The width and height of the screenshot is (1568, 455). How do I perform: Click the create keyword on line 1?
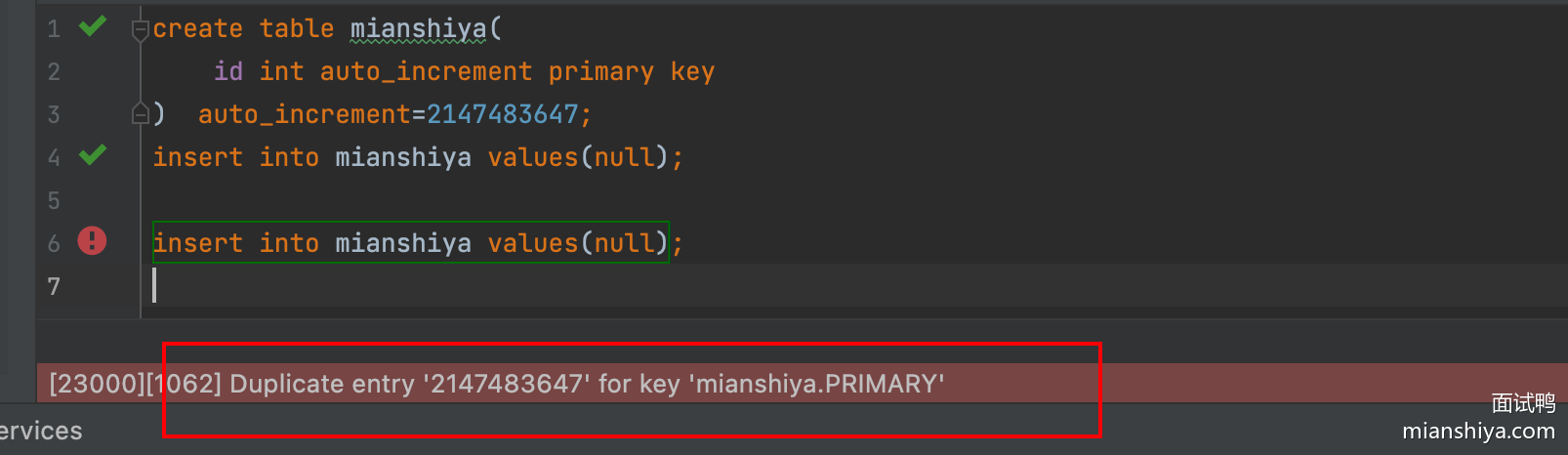click(197, 29)
